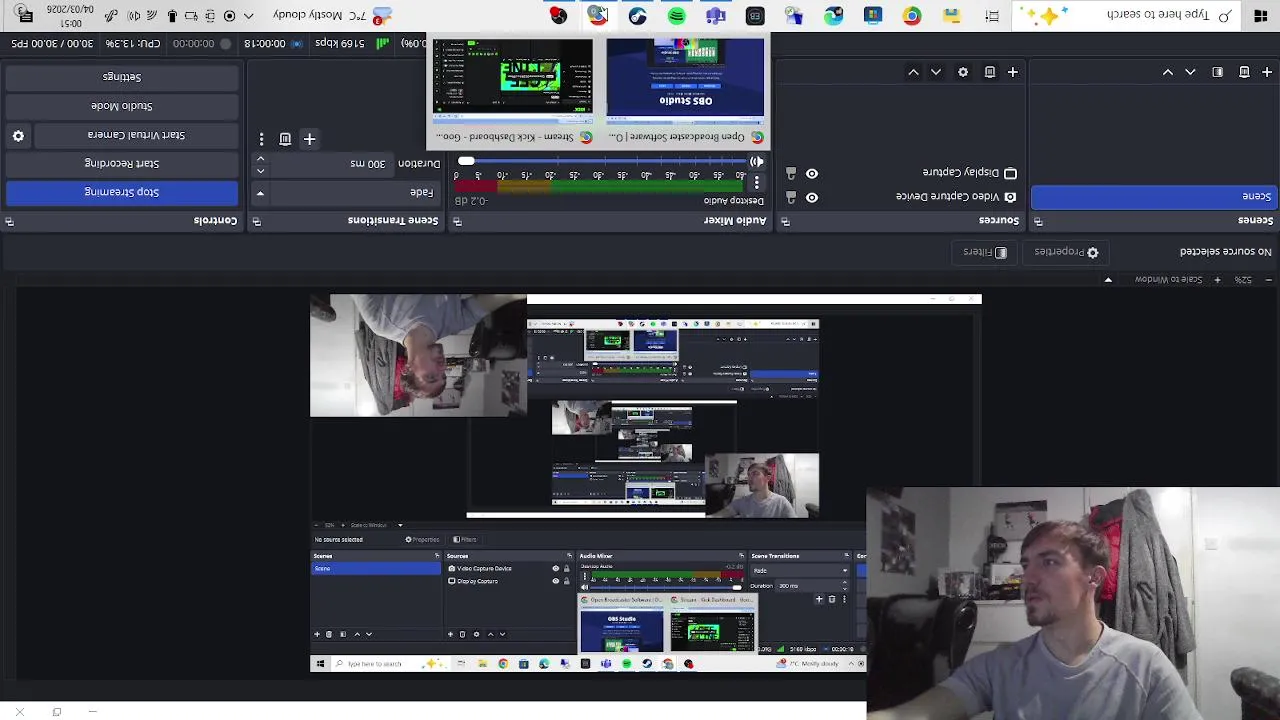Image resolution: width=1280 pixels, height=720 pixels.
Task: Select Display Capture source row
Action: 900,173
